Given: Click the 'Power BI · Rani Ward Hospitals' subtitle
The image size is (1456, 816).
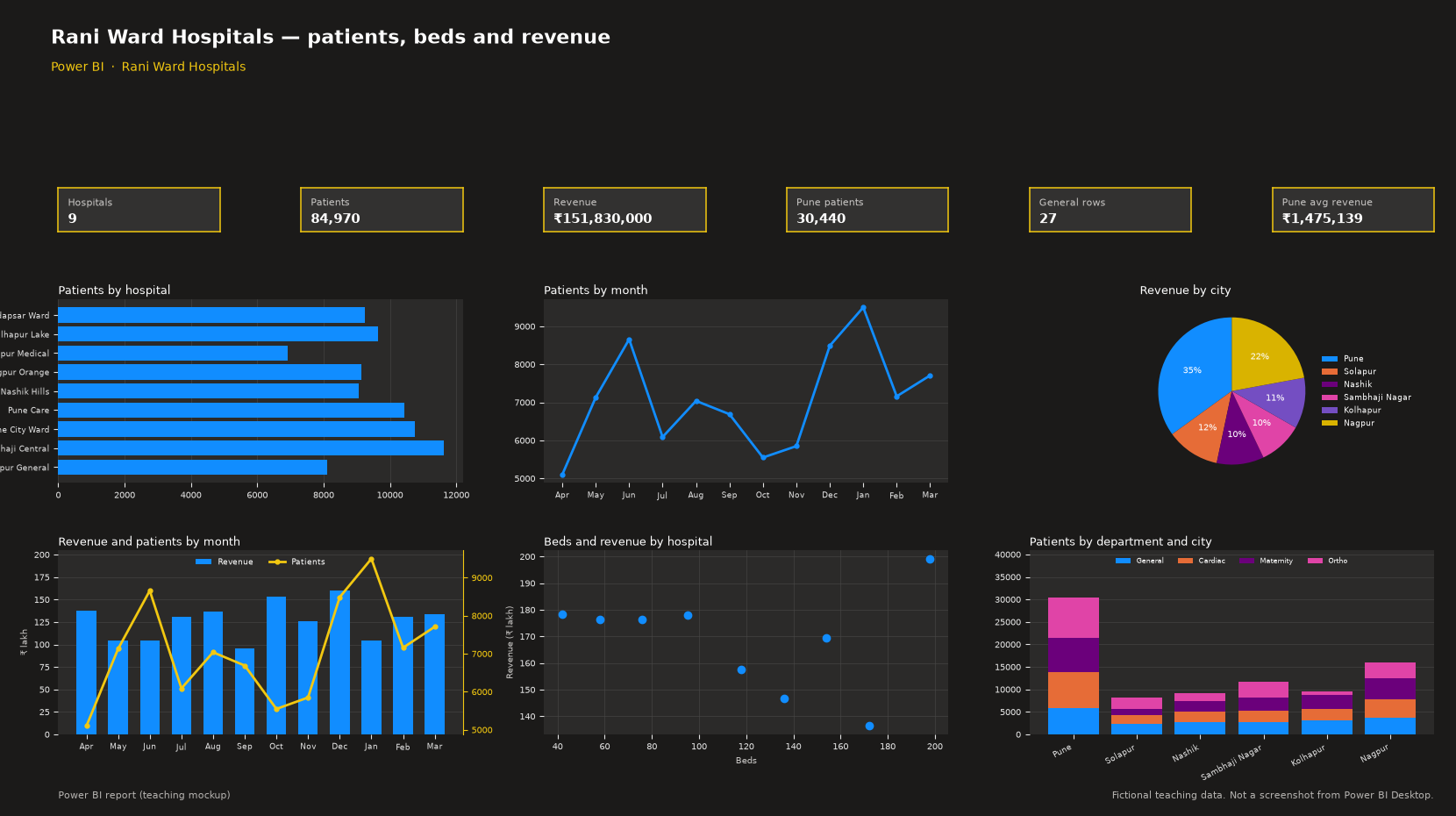Looking at the screenshot, I should (148, 67).
